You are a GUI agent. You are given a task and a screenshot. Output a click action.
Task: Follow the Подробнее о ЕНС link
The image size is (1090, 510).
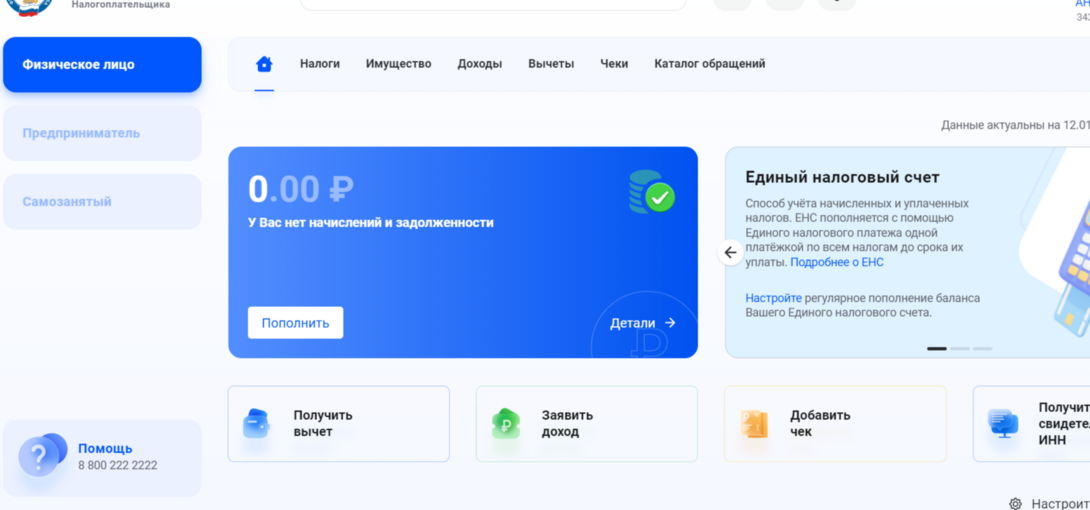point(837,262)
